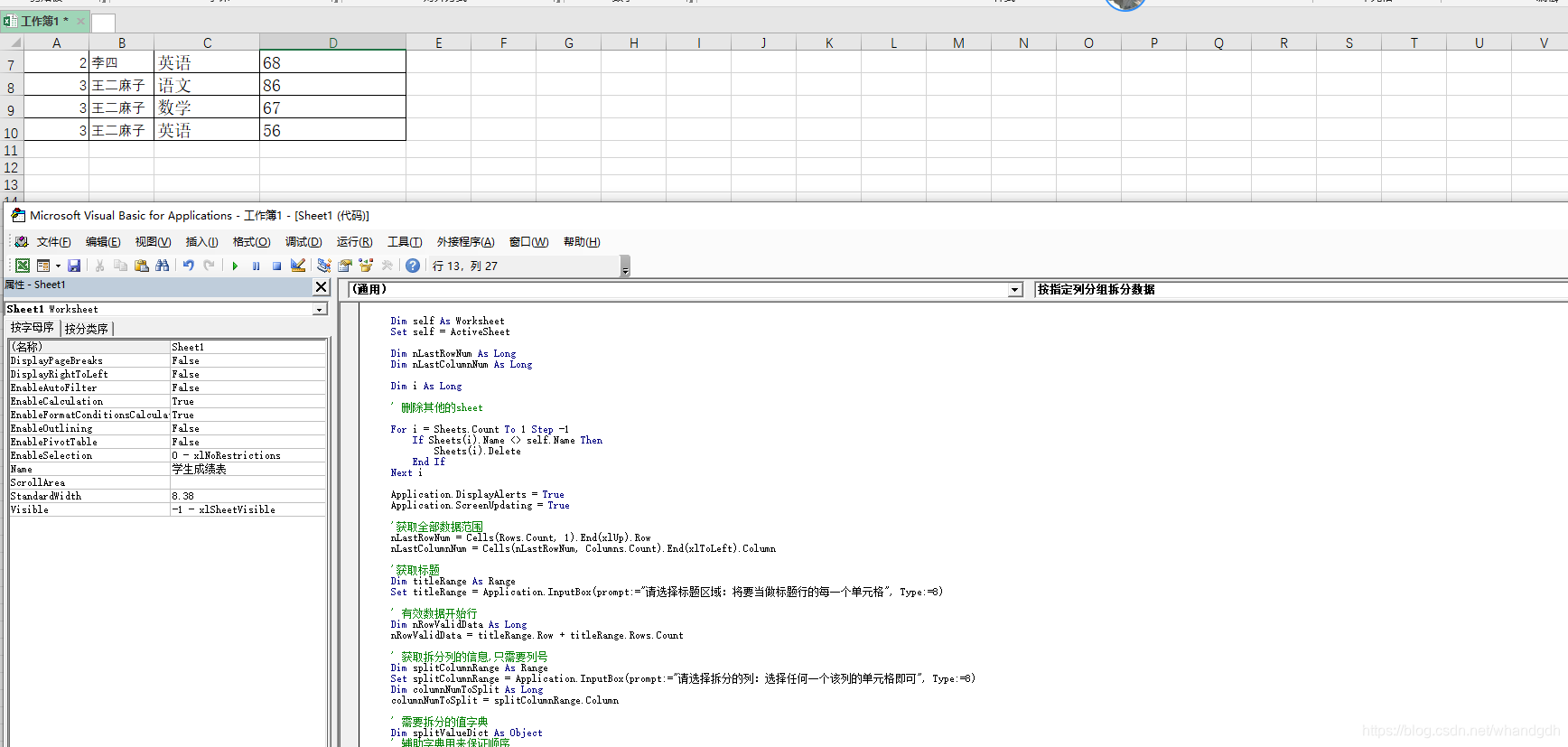
Task: Click cell D10 containing 56
Action: coord(332,130)
